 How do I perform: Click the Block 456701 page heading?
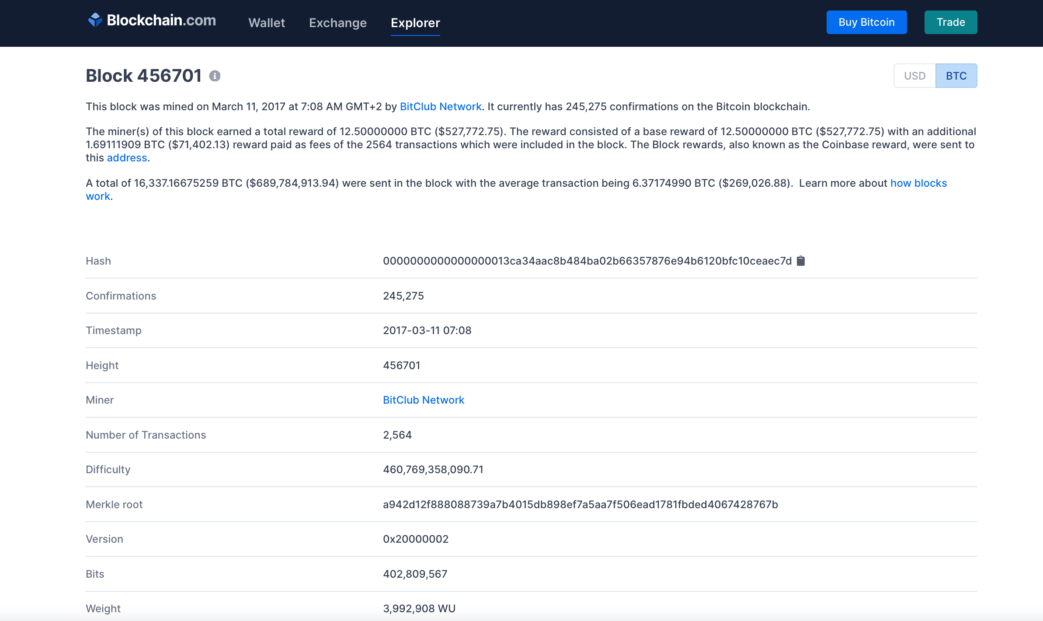tap(144, 76)
